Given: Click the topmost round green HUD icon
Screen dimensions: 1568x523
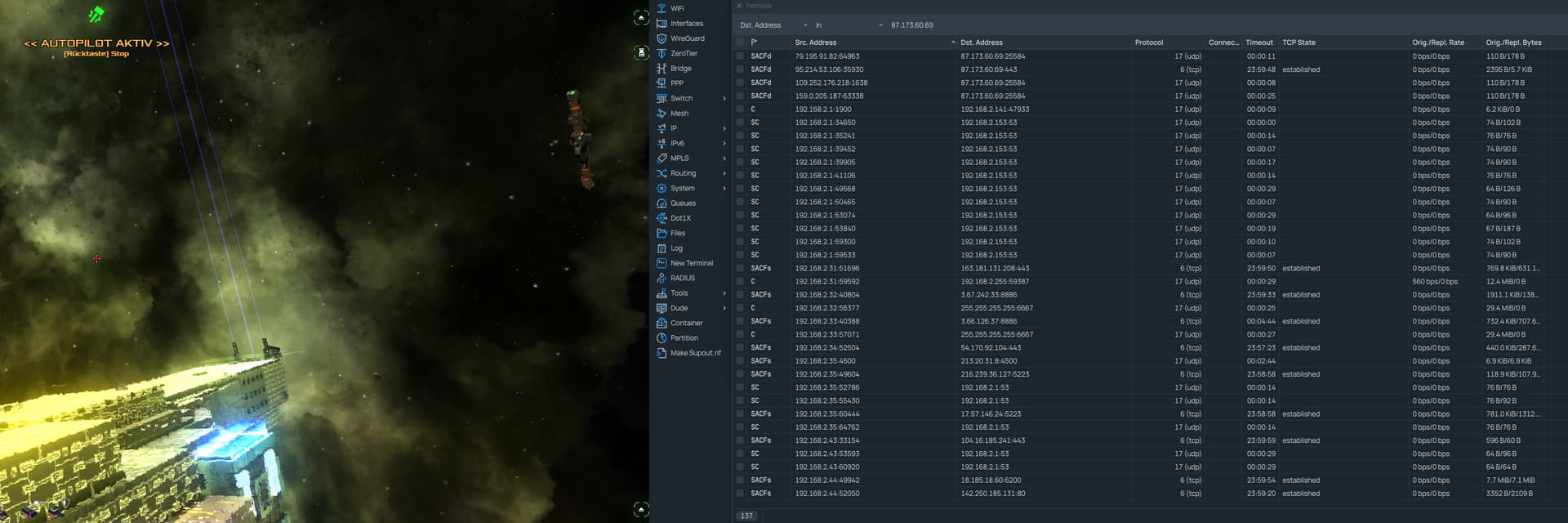Looking at the screenshot, I should pos(641,17).
